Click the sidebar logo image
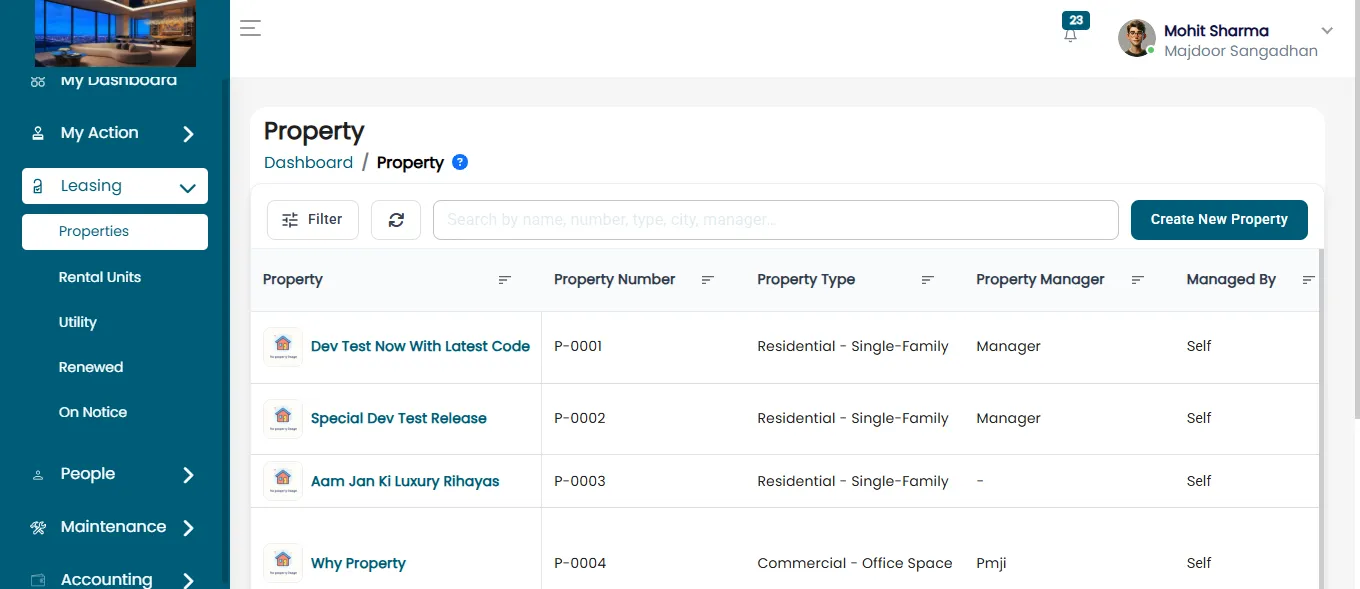This screenshot has height=589, width=1360. (115, 33)
